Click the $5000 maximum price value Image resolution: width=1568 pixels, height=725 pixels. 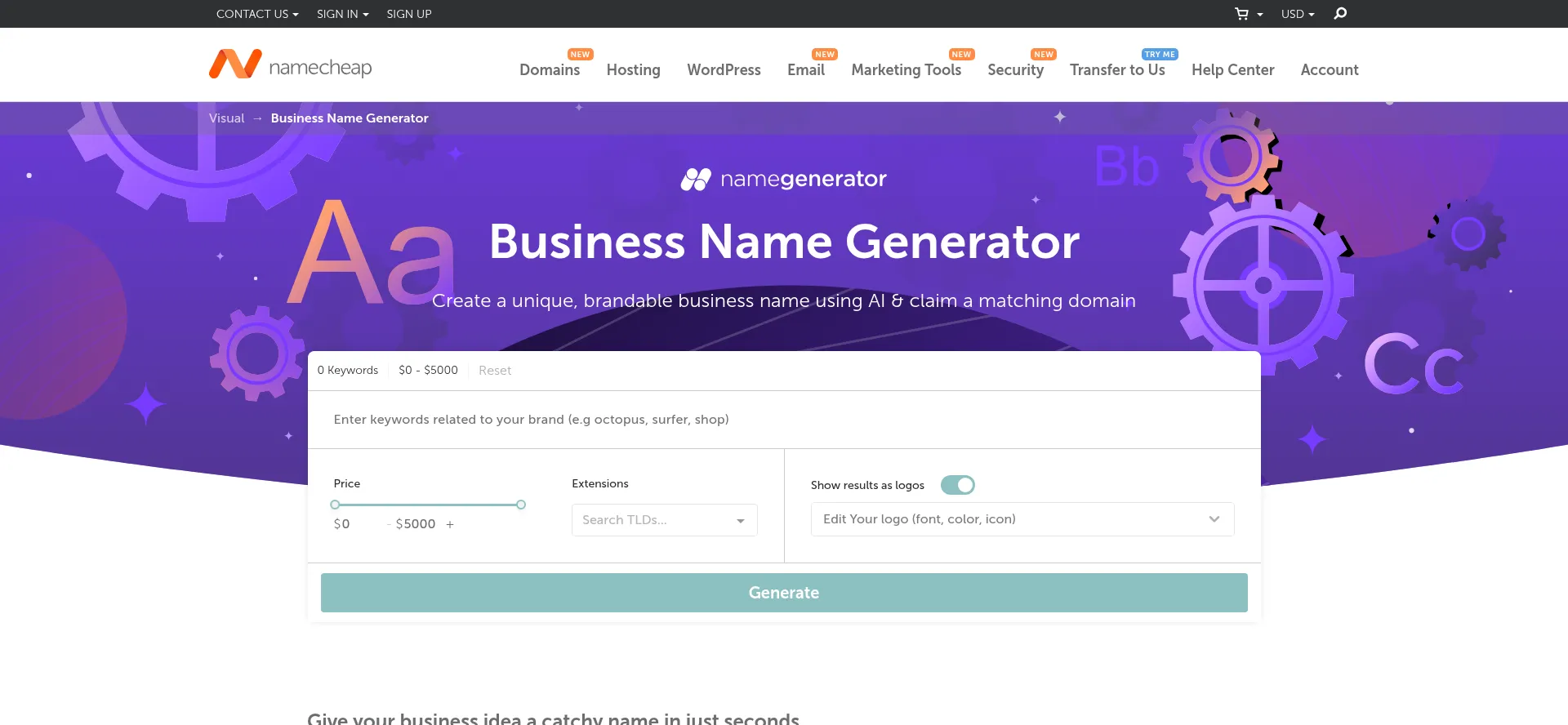416,524
